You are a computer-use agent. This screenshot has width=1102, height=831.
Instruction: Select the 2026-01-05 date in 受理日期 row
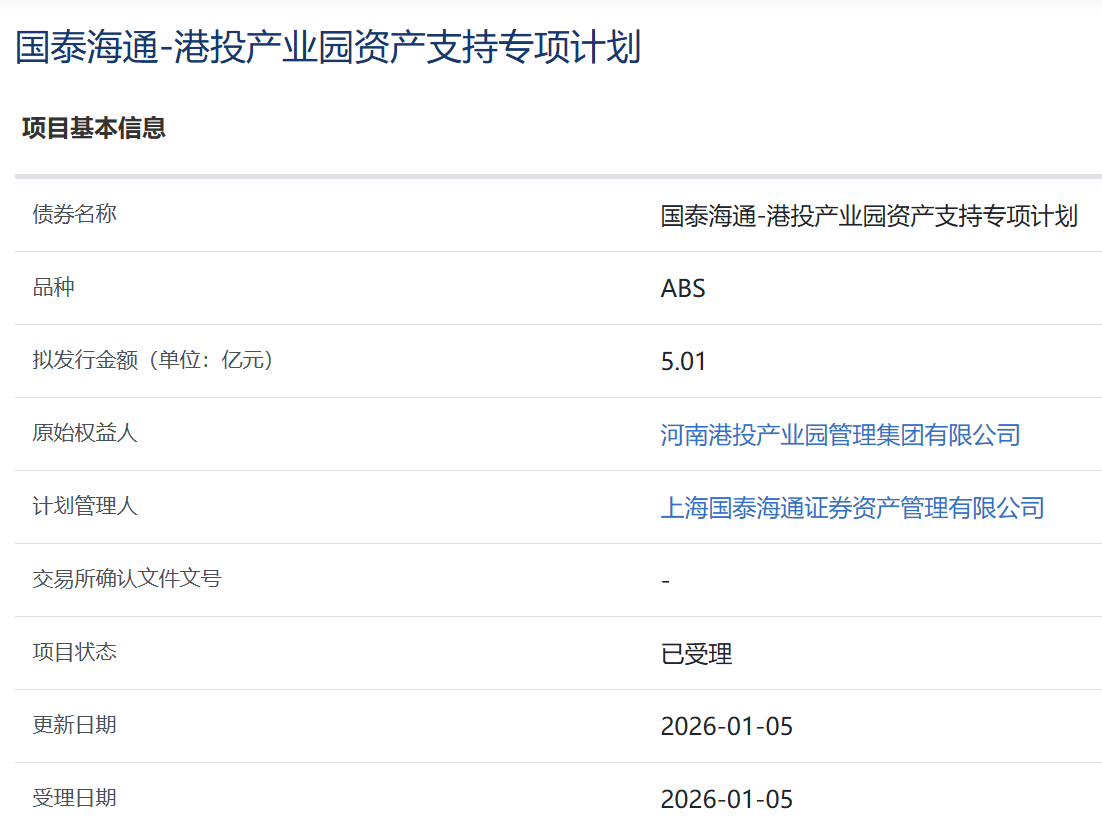[726, 800]
